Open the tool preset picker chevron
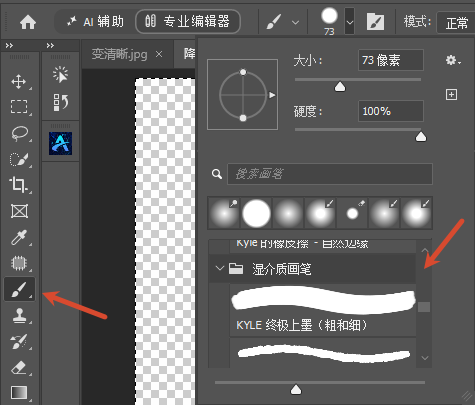The height and width of the screenshot is (405, 475). [295, 23]
